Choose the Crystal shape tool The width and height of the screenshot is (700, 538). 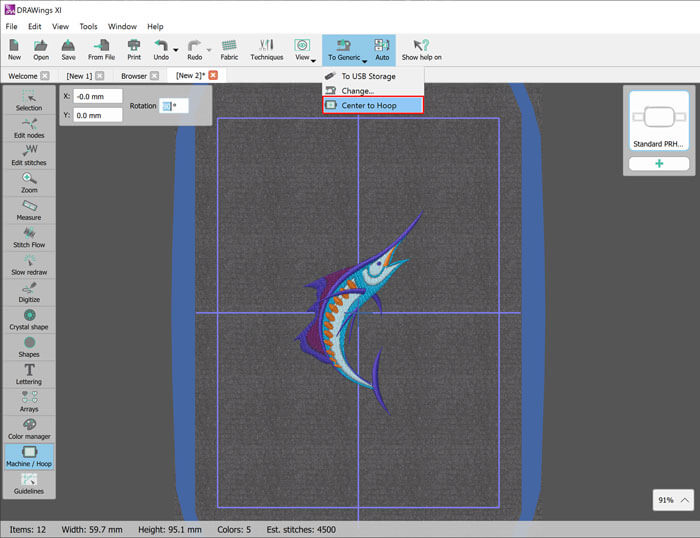[x=29, y=319]
